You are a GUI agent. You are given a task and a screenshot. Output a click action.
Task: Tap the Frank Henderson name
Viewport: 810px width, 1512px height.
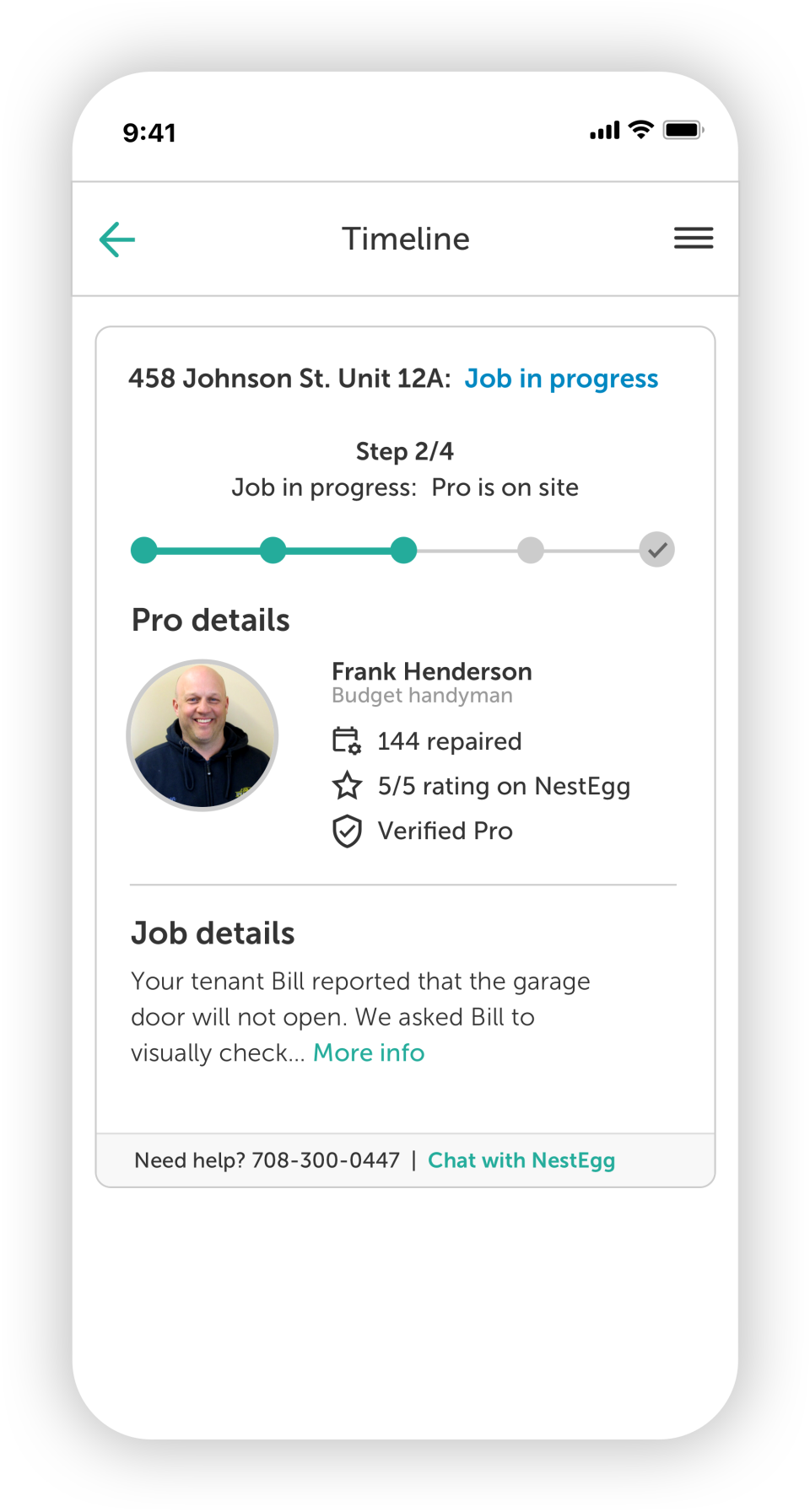pyautogui.click(x=431, y=671)
